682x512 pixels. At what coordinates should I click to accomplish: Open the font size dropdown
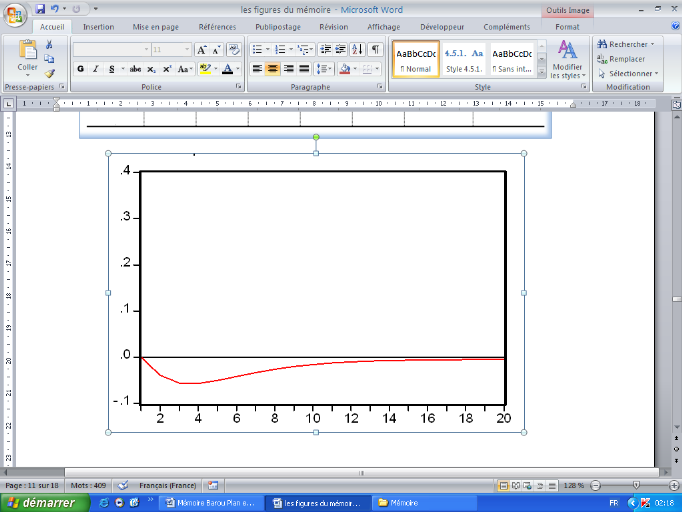click(x=186, y=49)
